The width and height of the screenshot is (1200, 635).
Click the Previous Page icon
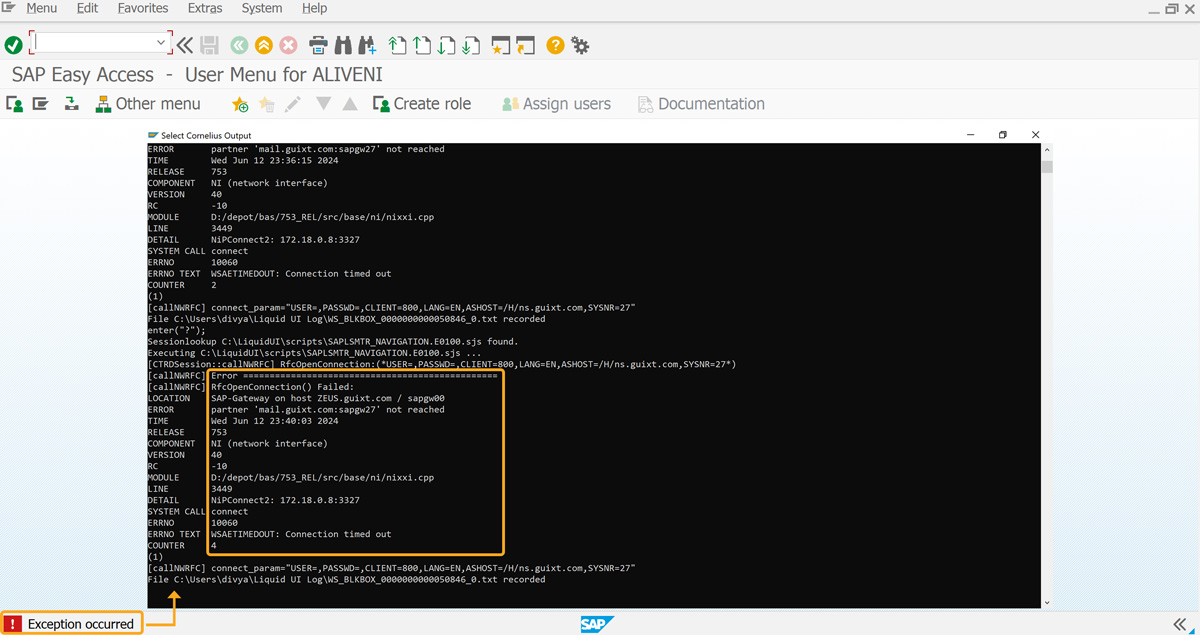[422, 45]
